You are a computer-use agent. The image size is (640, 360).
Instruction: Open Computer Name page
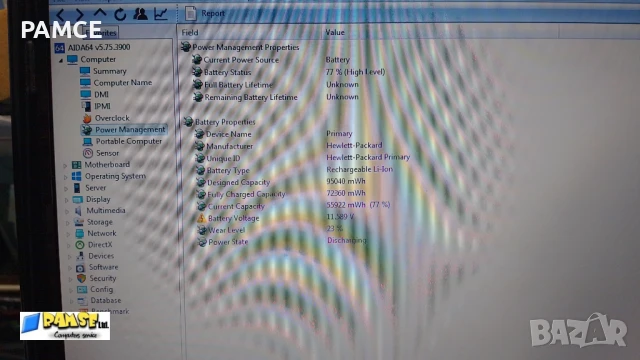click(122, 82)
